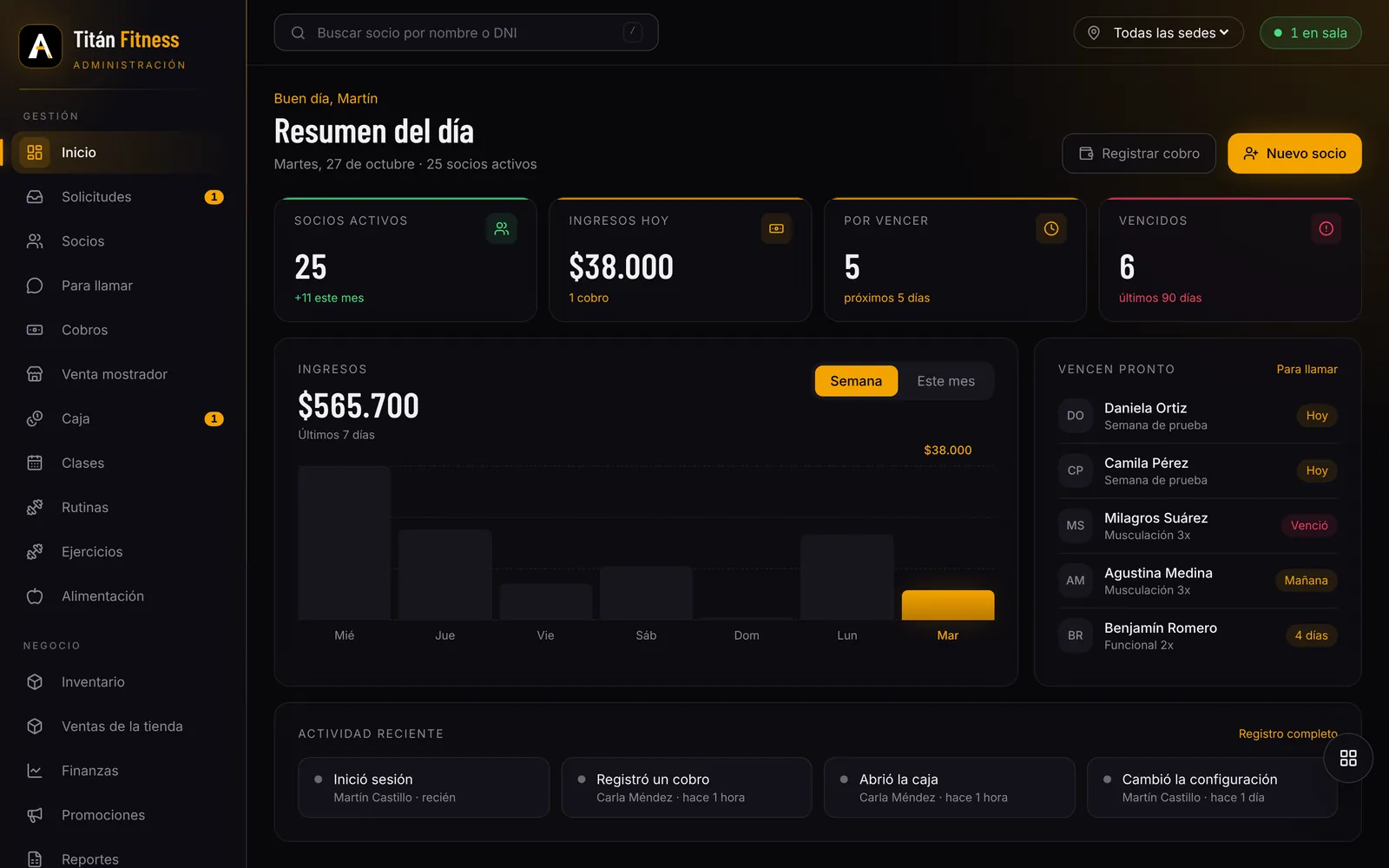
Task: Switch income chart to Semana
Action: (856, 381)
